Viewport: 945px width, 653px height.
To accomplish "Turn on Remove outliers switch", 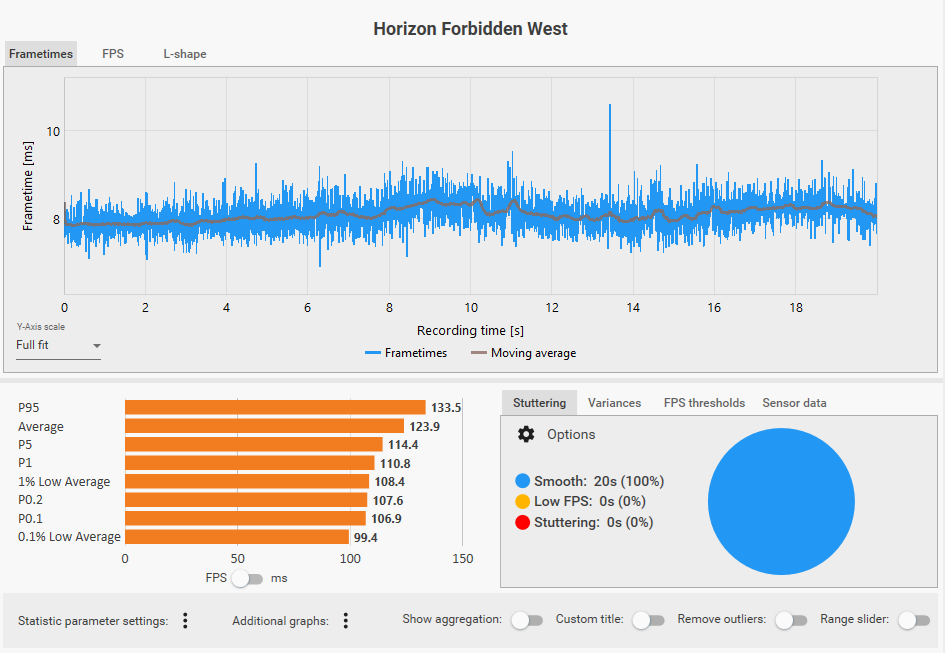I will [791, 620].
